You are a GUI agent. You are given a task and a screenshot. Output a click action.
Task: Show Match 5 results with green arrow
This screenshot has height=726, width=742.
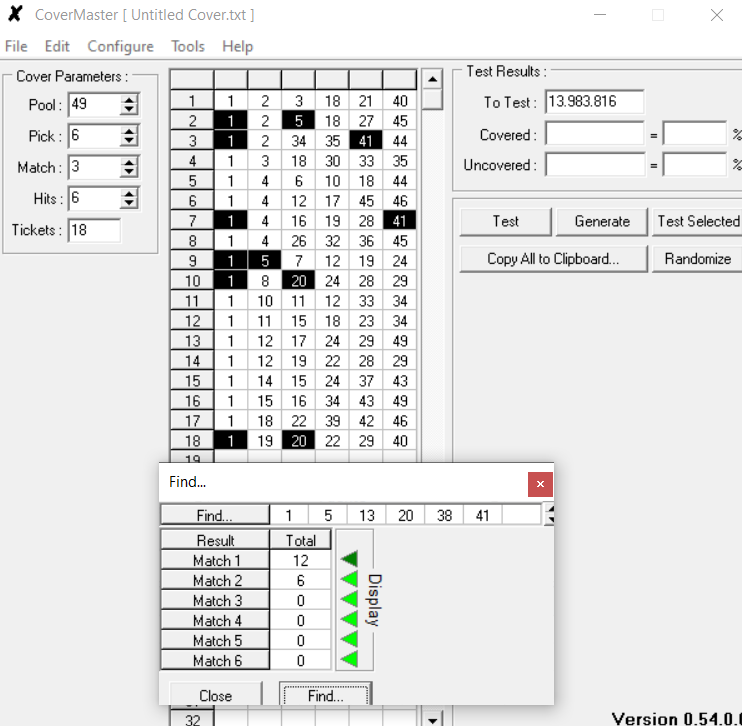349,639
